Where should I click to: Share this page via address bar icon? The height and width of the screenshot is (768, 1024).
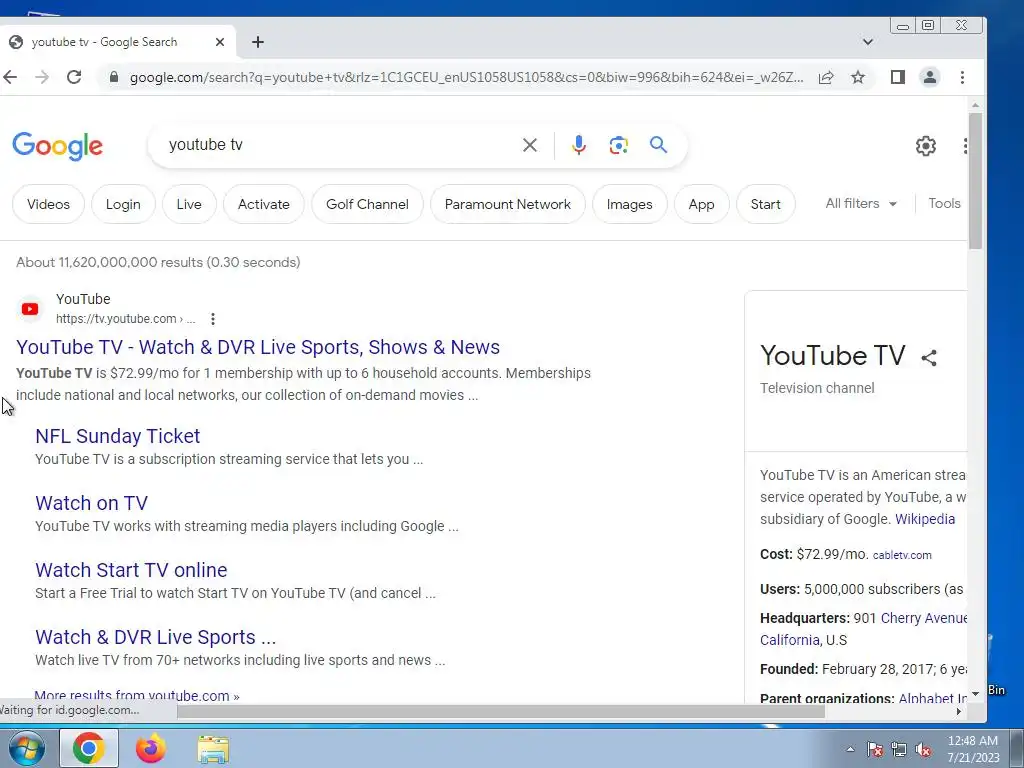point(826,77)
